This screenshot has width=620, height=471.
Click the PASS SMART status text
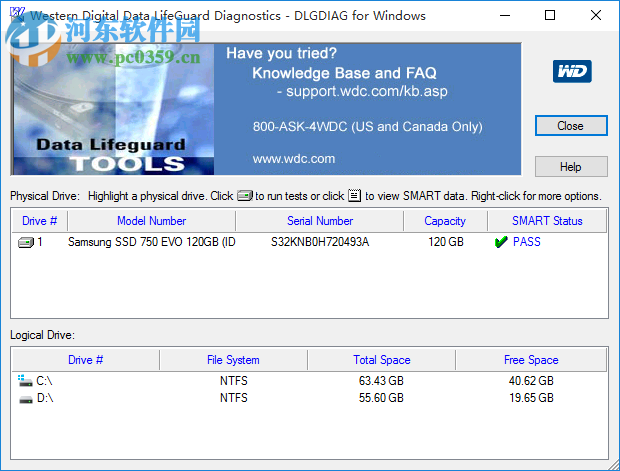point(527,242)
